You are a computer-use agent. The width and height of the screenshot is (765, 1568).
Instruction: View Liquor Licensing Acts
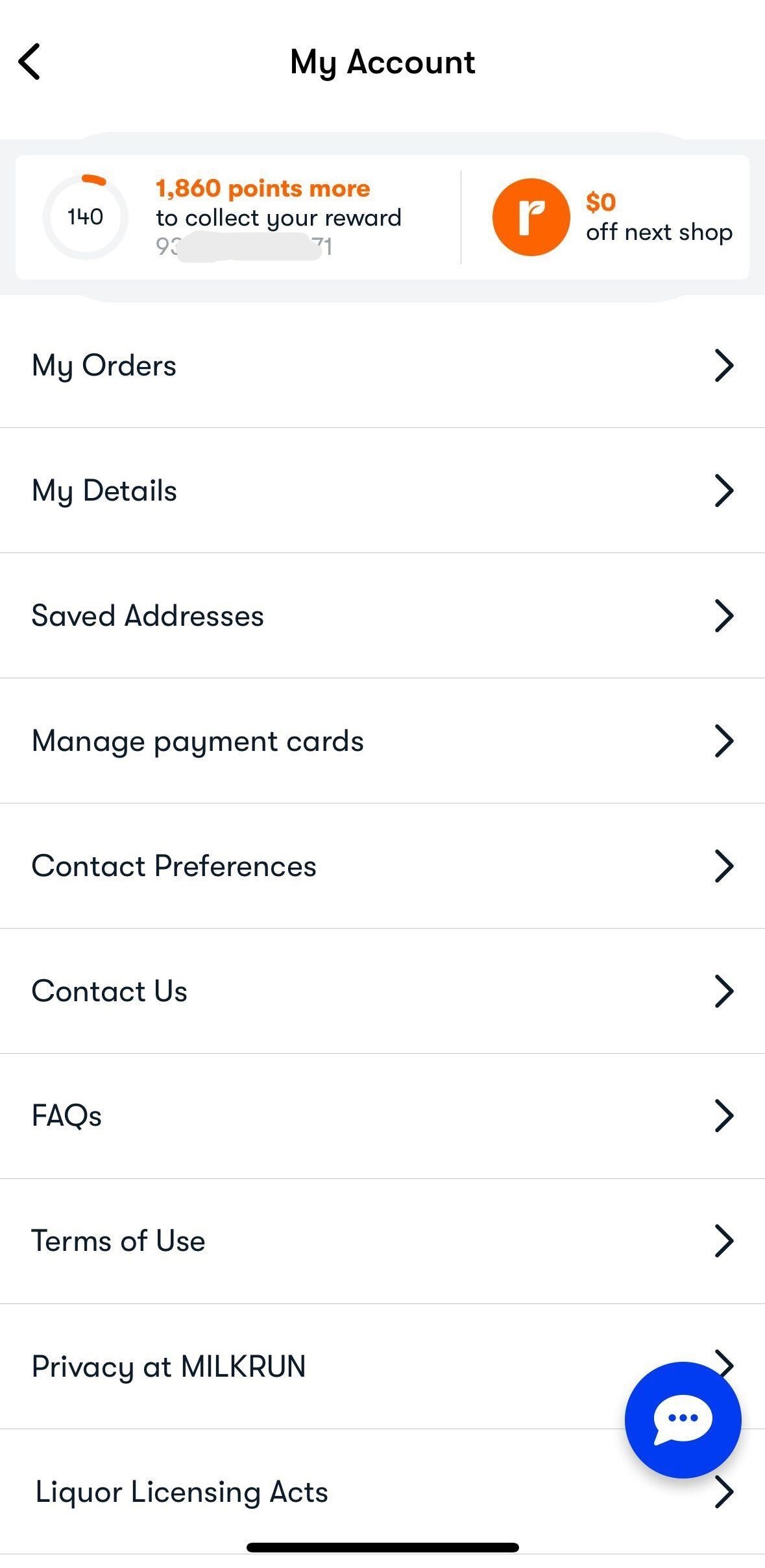(x=182, y=1491)
